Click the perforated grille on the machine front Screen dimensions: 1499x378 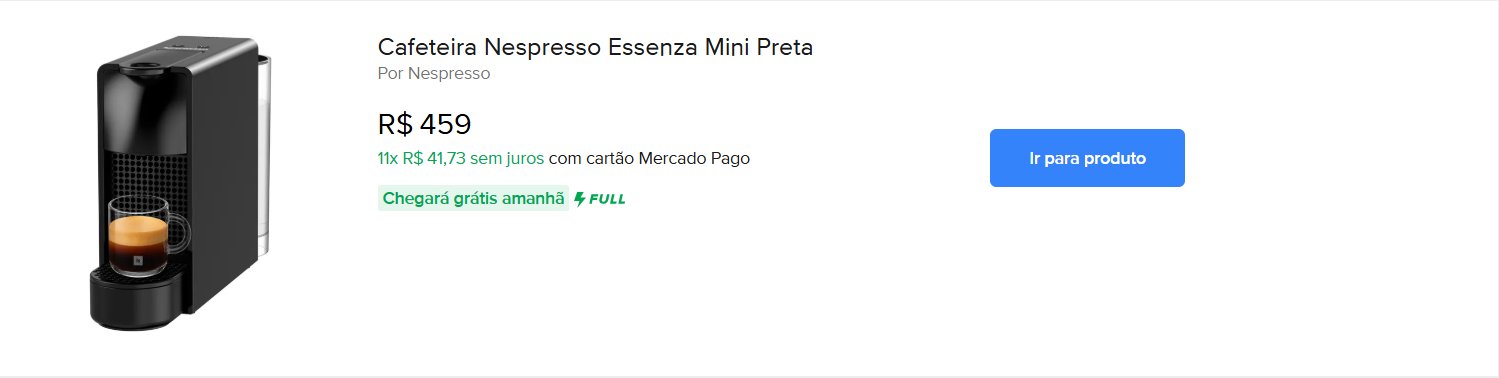click(148, 176)
